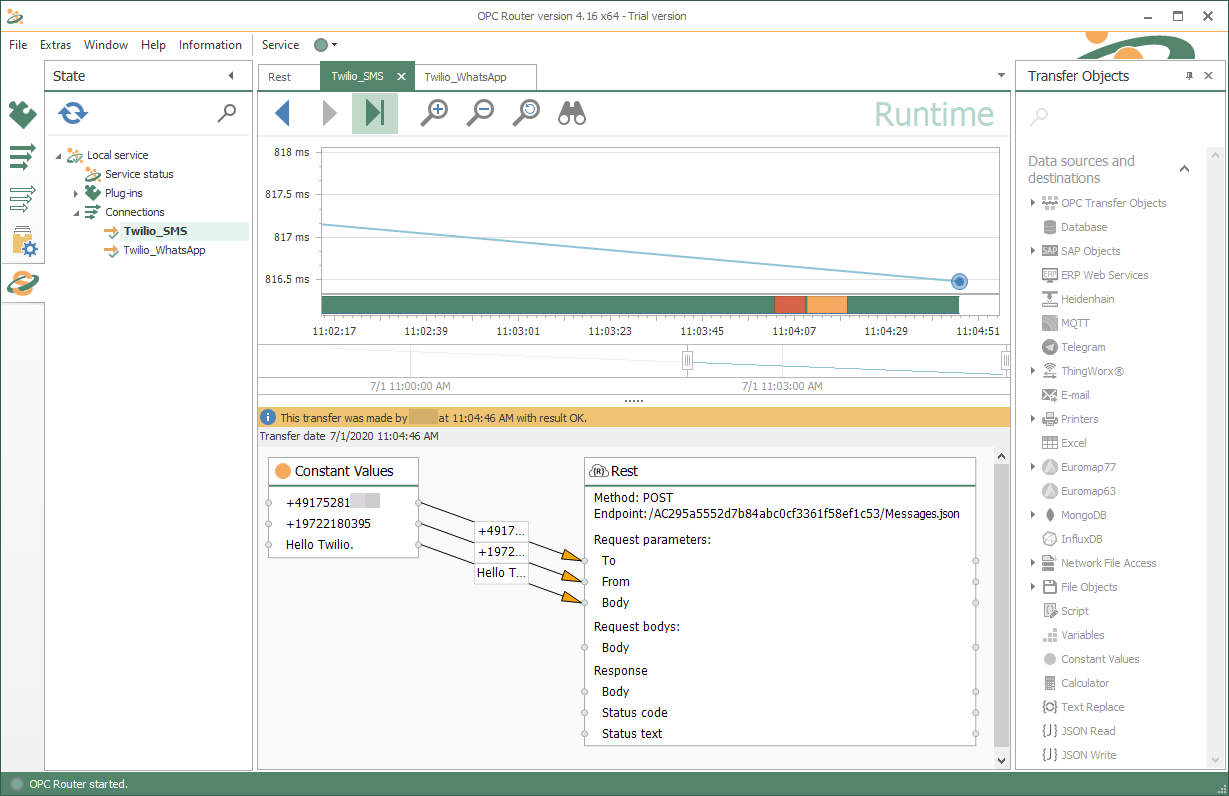Click the binoculars search icon in toolbar

[x=572, y=113]
